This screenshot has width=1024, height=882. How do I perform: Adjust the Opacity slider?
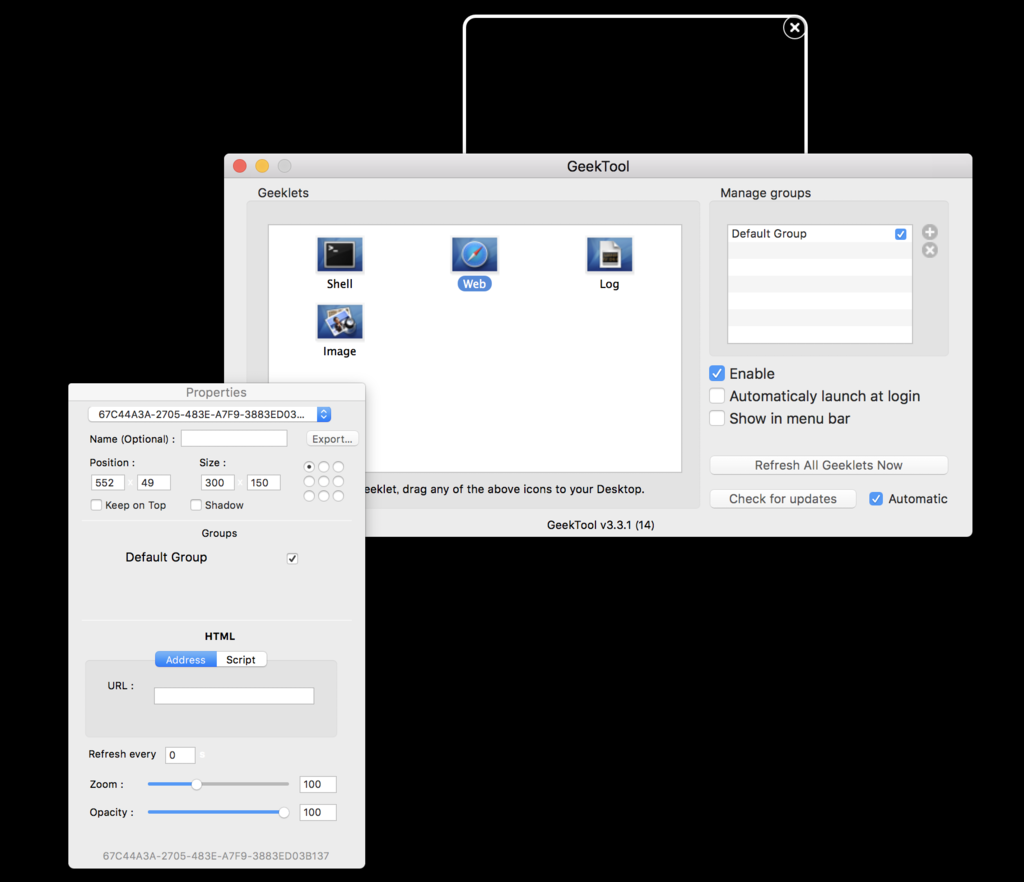(x=283, y=812)
